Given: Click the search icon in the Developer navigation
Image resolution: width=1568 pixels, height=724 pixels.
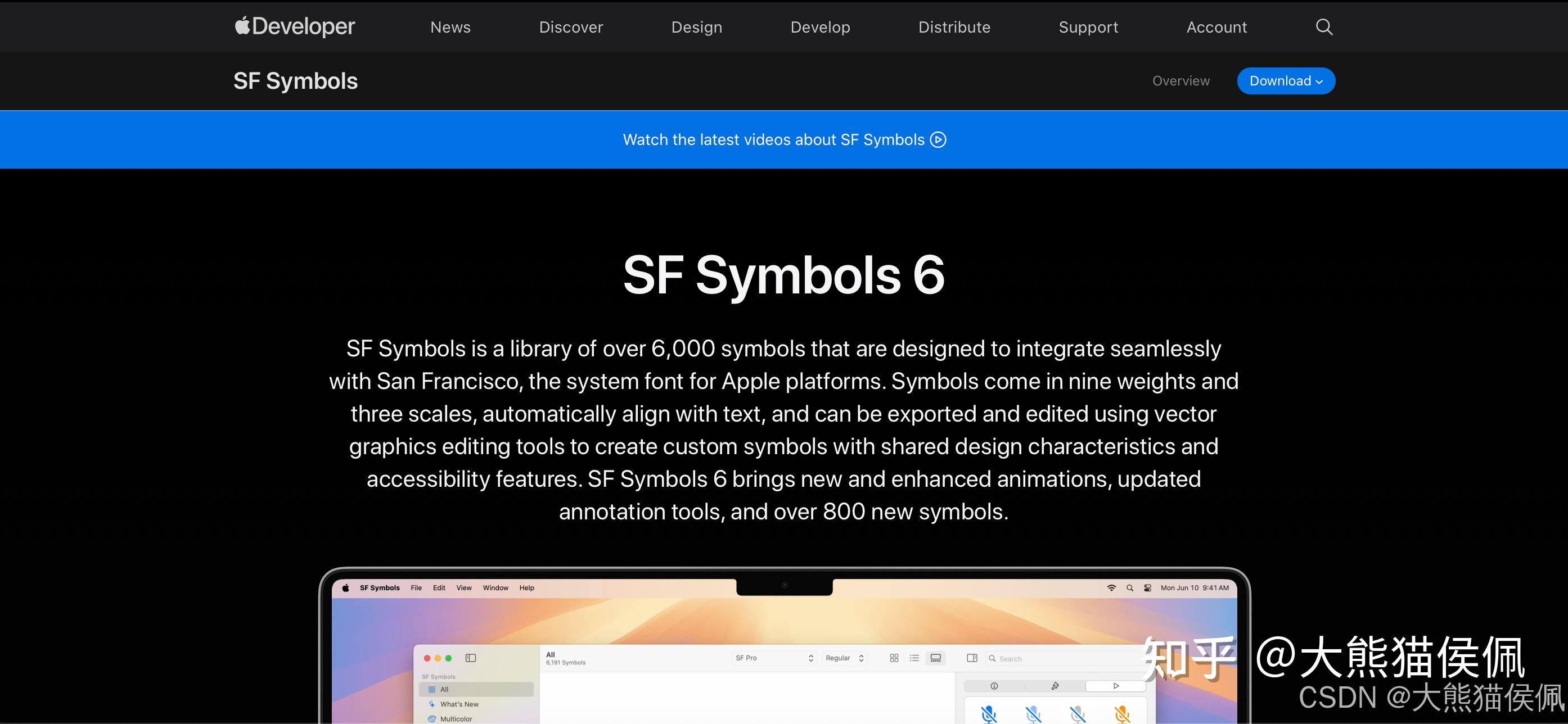Looking at the screenshot, I should coord(1323,27).
